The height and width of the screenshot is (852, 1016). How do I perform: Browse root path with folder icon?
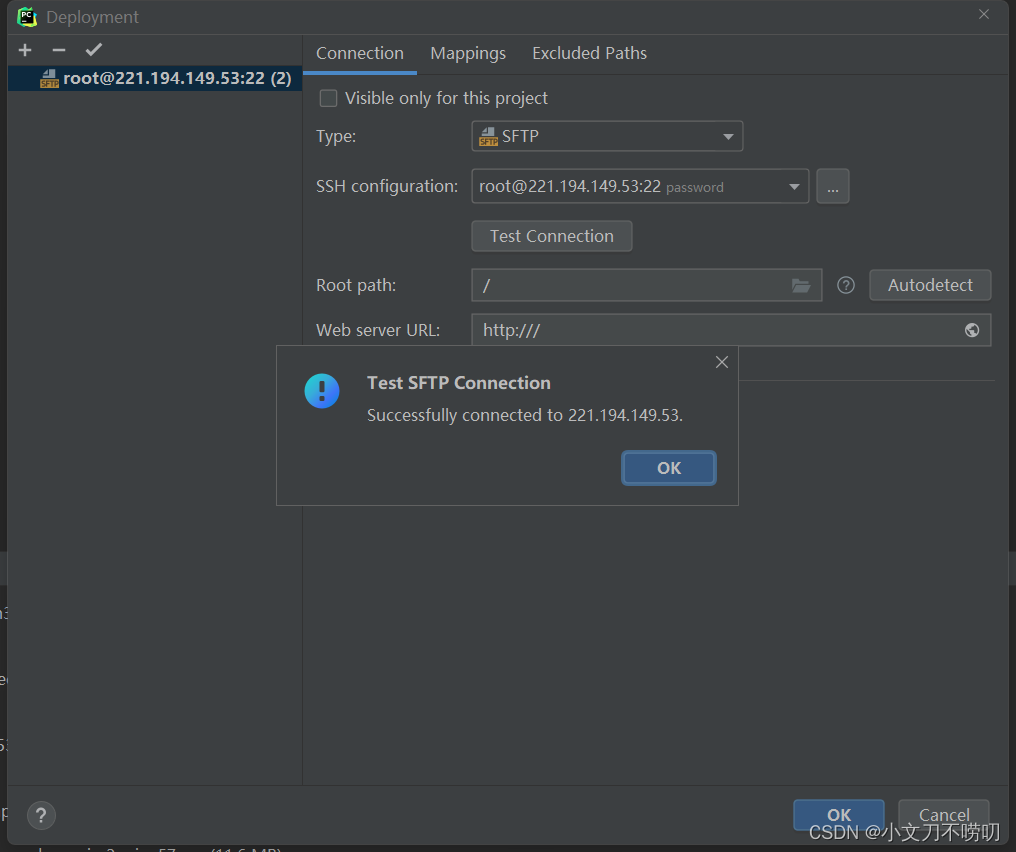[801, 285]
